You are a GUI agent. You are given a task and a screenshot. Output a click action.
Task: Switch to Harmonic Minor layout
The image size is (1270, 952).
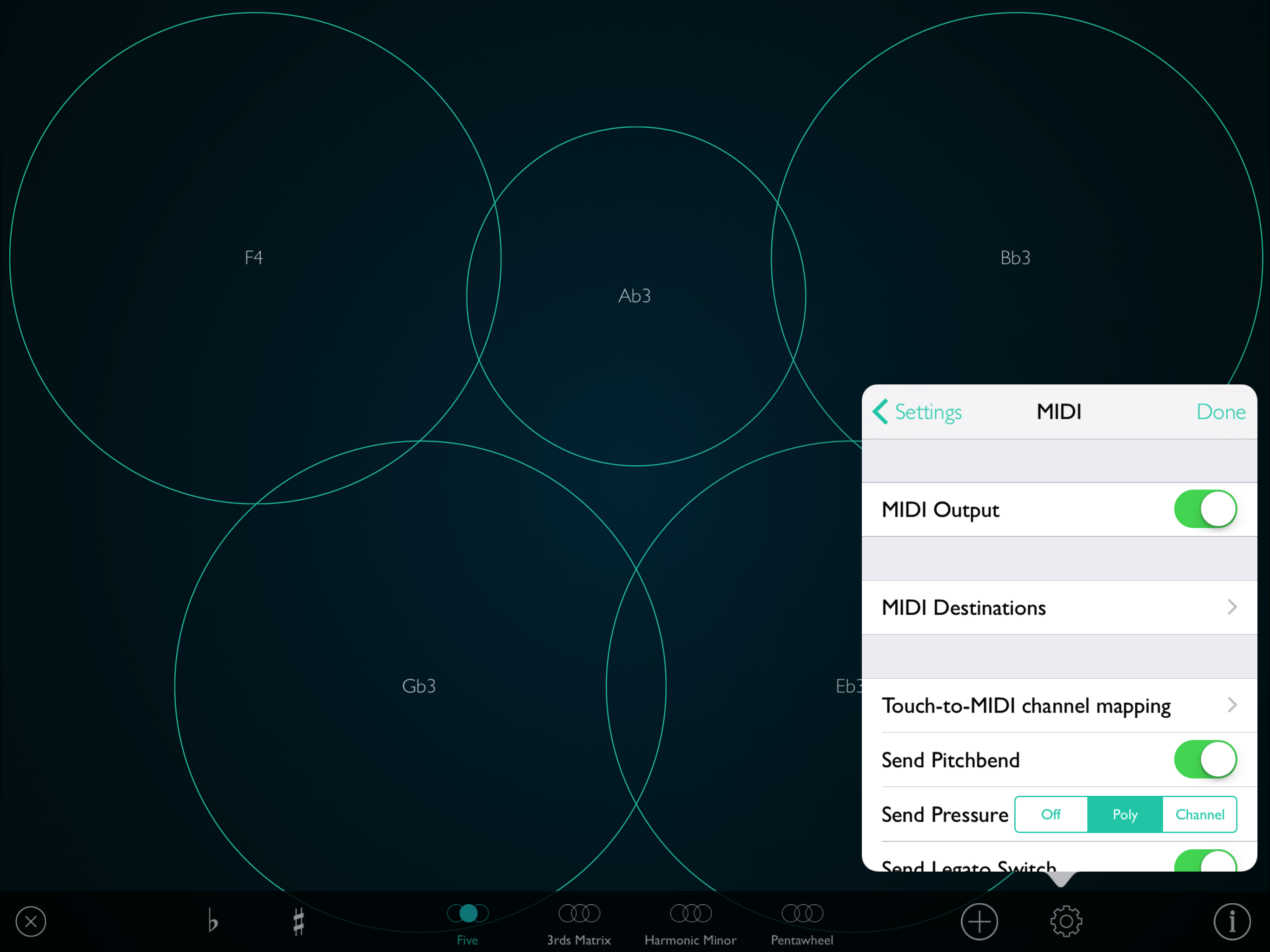(690, 925)
